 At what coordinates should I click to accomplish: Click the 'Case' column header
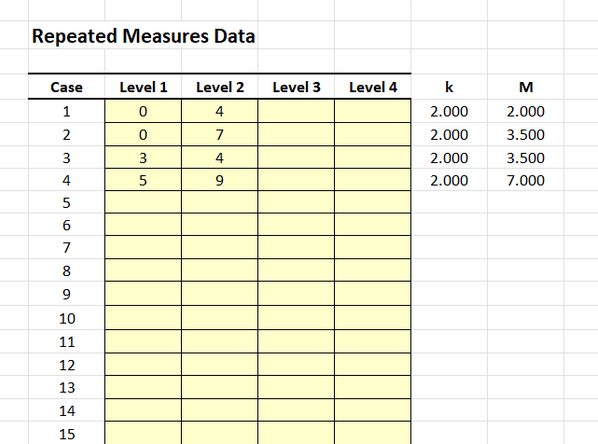66,87
